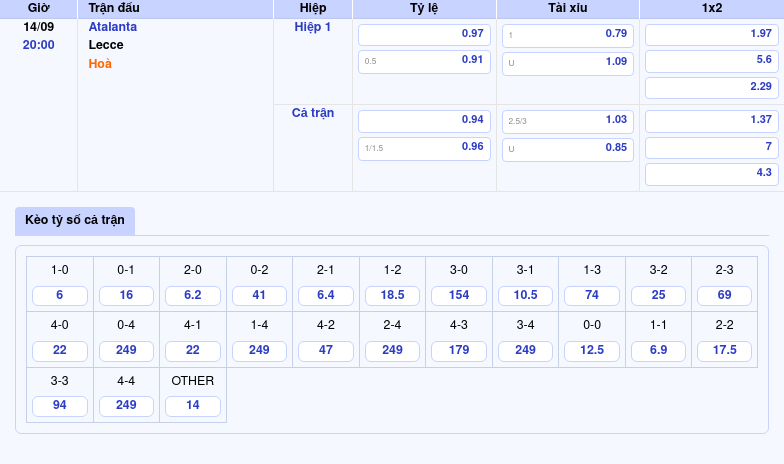Bet on score 4-3 at 179
This screenshot has width=784, height=464.
458,350
